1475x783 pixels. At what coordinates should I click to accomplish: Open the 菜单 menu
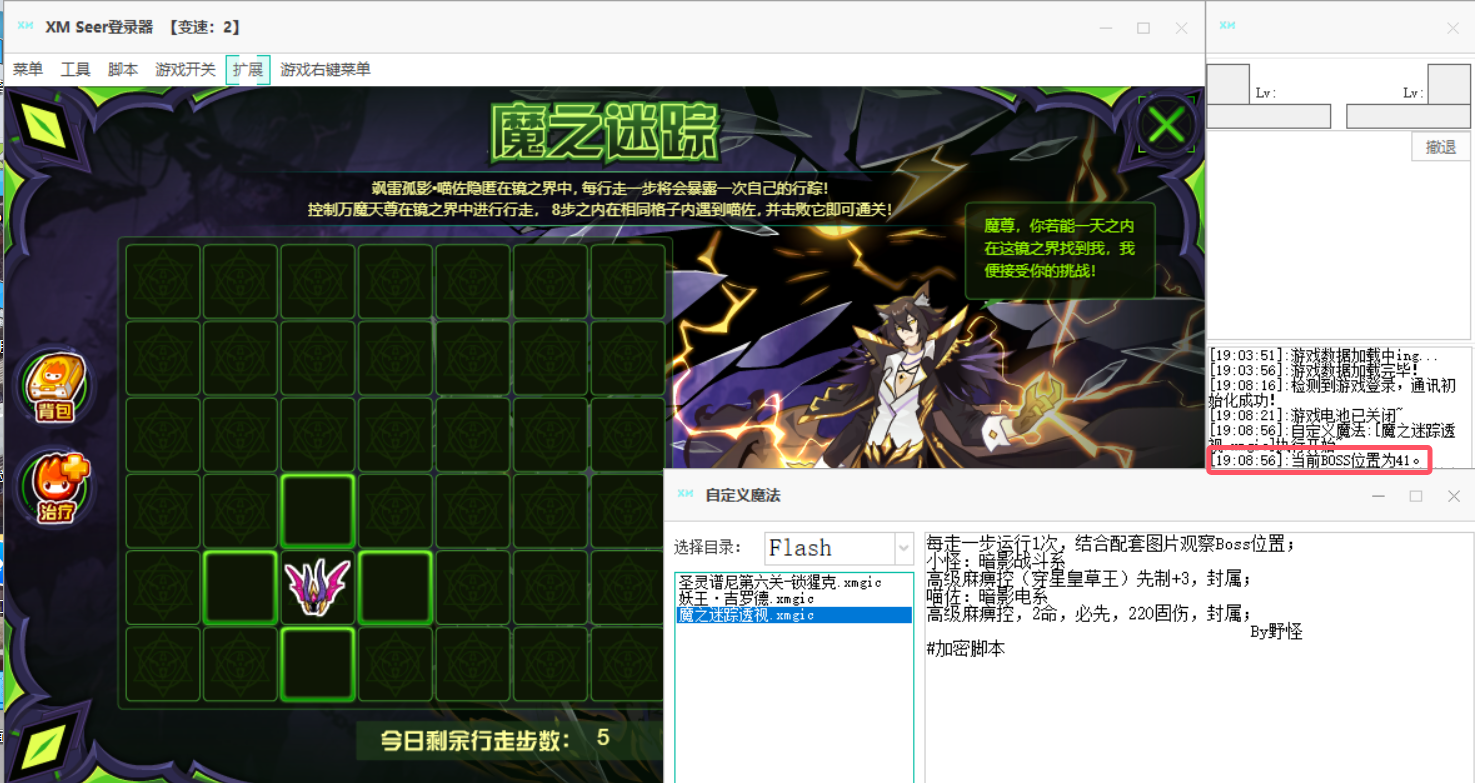(28, 69)
